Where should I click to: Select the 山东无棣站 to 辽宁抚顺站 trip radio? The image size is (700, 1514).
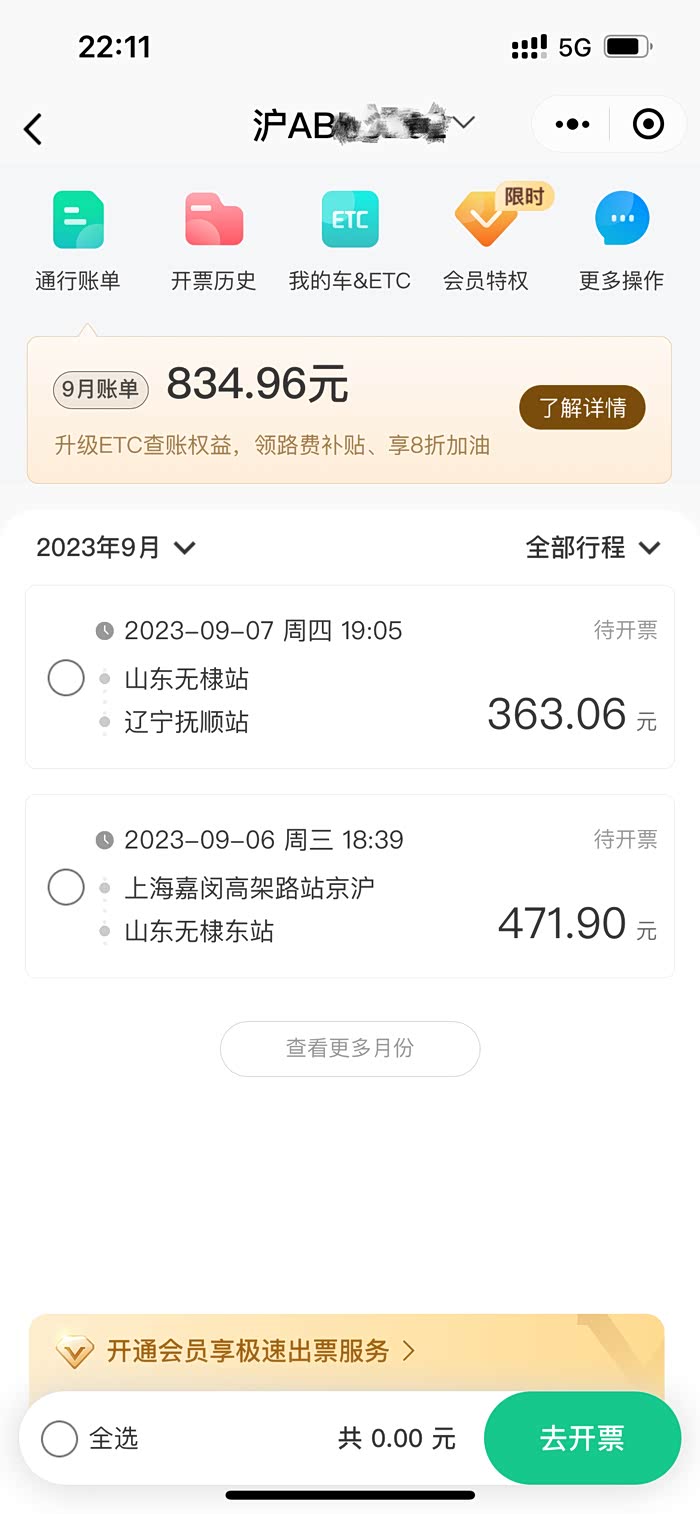(x=66, y=678)
